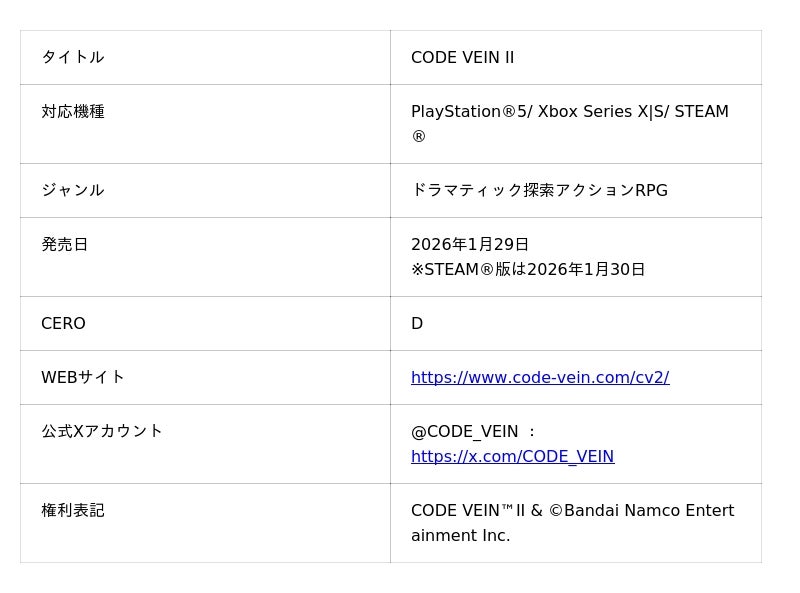Click the CERO rating value D
Image resolution: width=800 pixels, height=593 pixels.
pos(417,323)
